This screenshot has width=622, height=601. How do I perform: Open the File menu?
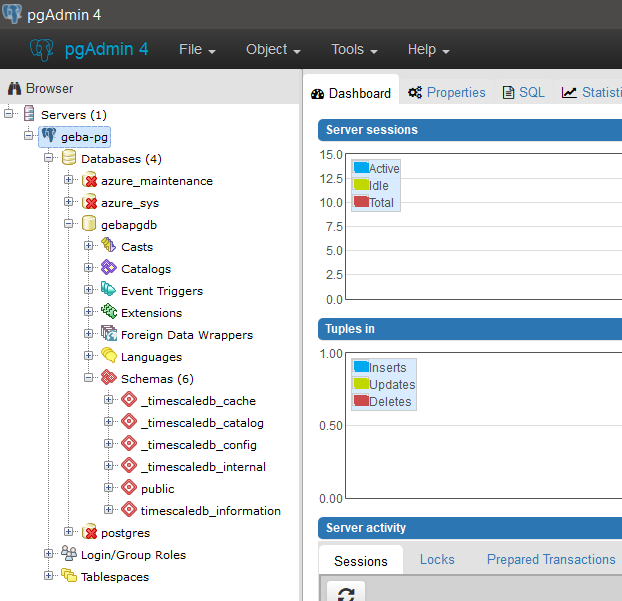(203, 50)
